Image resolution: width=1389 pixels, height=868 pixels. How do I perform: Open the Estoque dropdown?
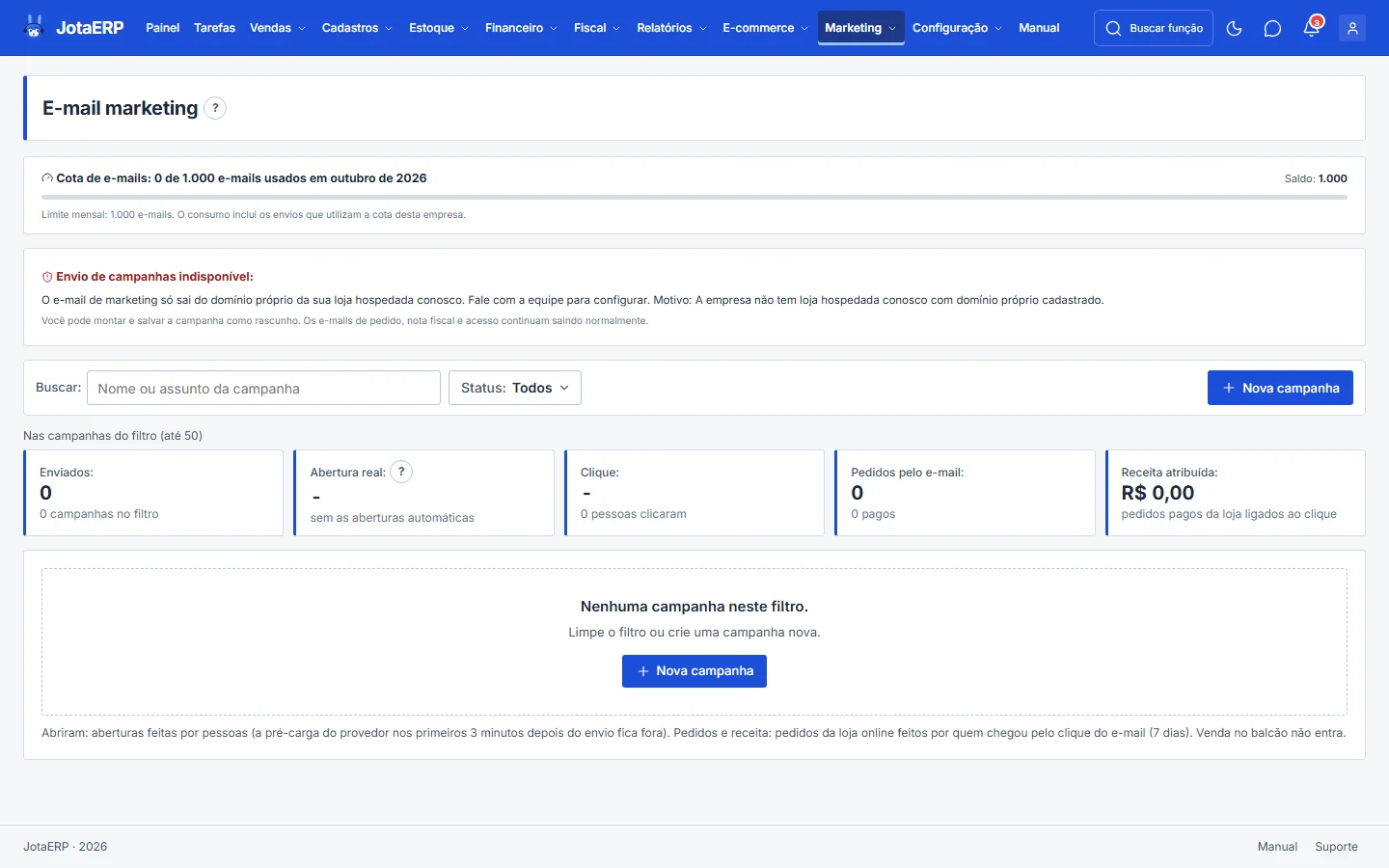click(x=438, y=28)
